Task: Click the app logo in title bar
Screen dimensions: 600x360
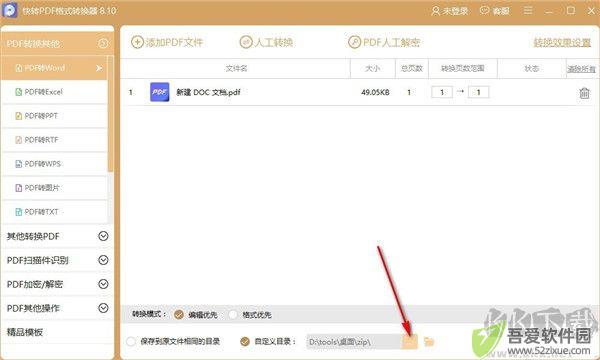Action: click(10, 10)
